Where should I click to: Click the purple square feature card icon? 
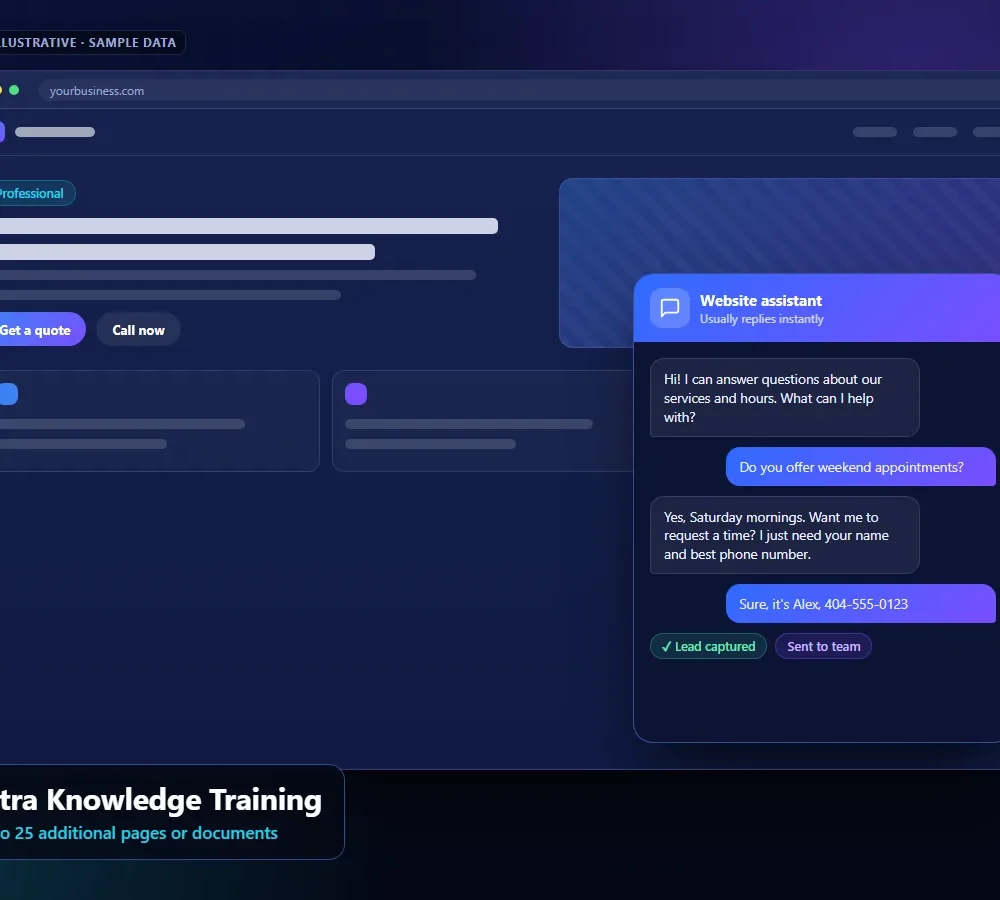(356, 394)
